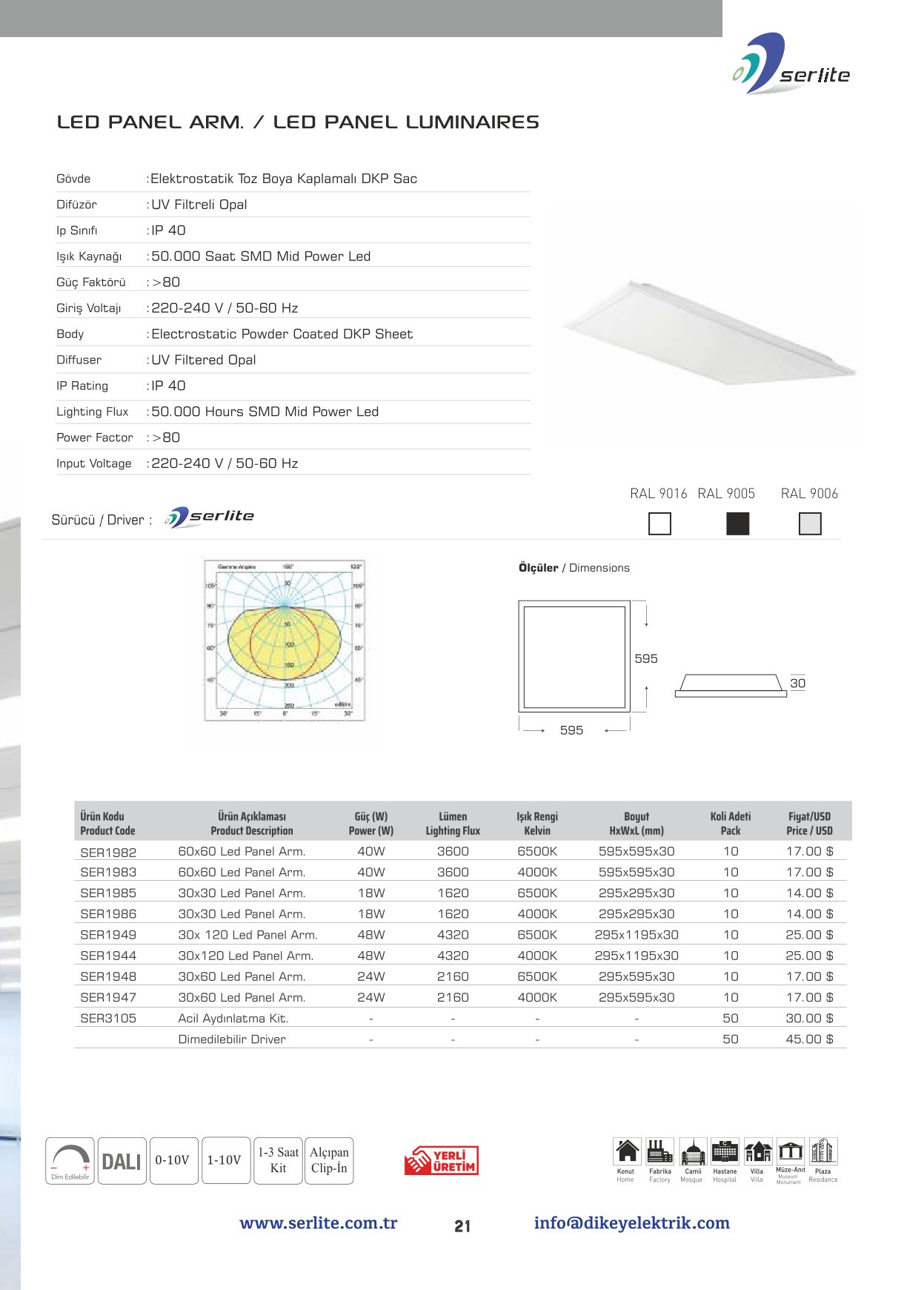Click the Yerli Üretim logo

click(442, 1160)
